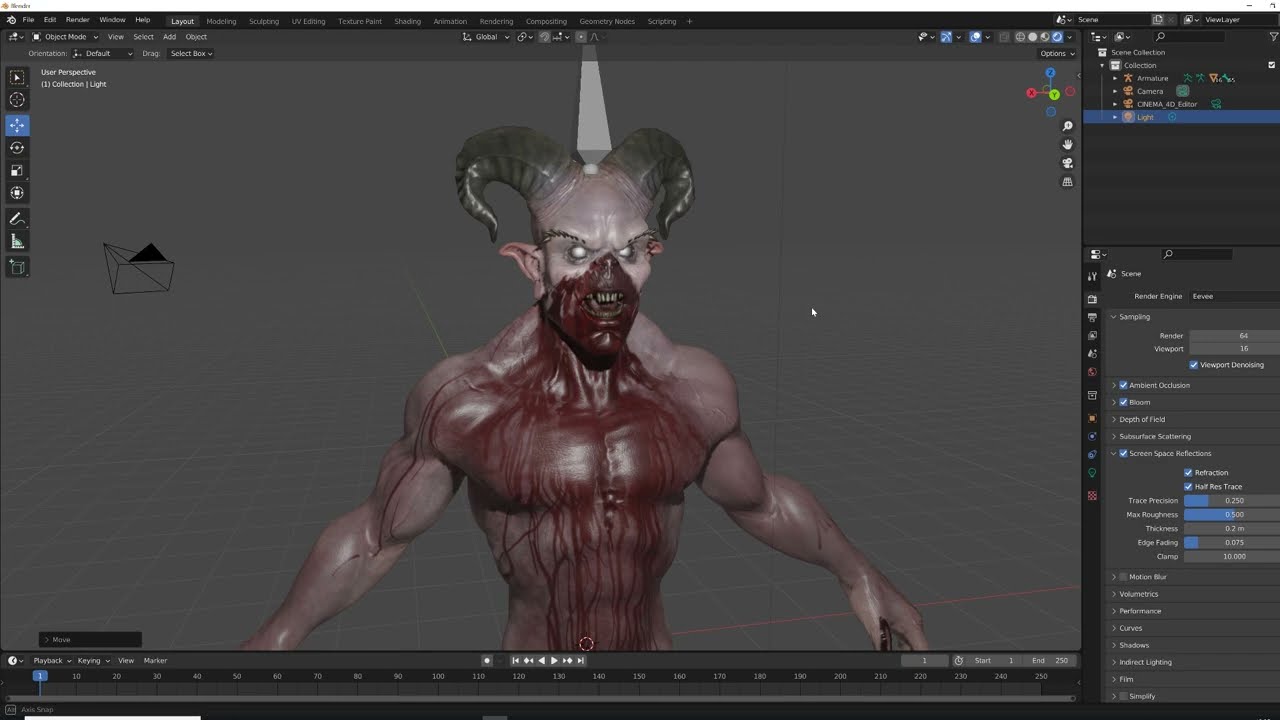Screen dimensions: 1280x720
Task: Open the Object properties tab
Action: (1092, 418)
